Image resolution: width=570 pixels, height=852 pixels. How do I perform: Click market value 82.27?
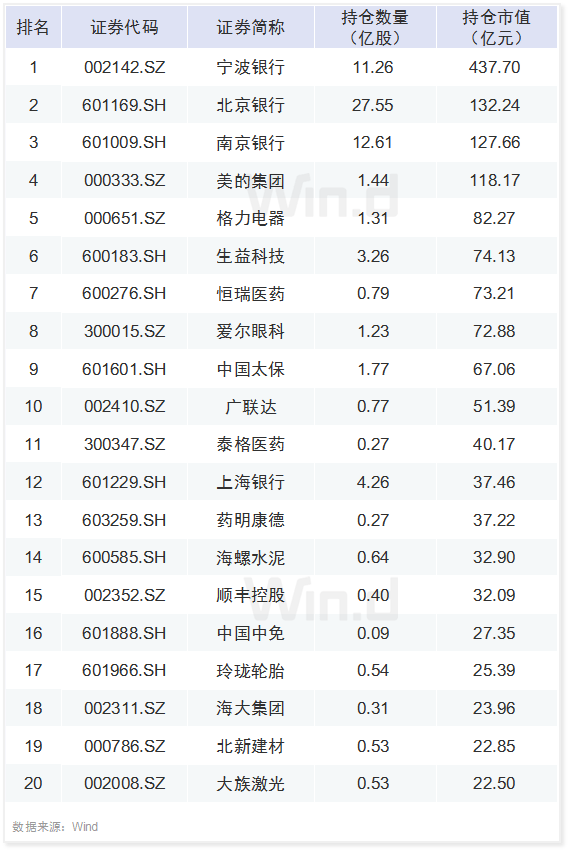[x=494, y=218]
